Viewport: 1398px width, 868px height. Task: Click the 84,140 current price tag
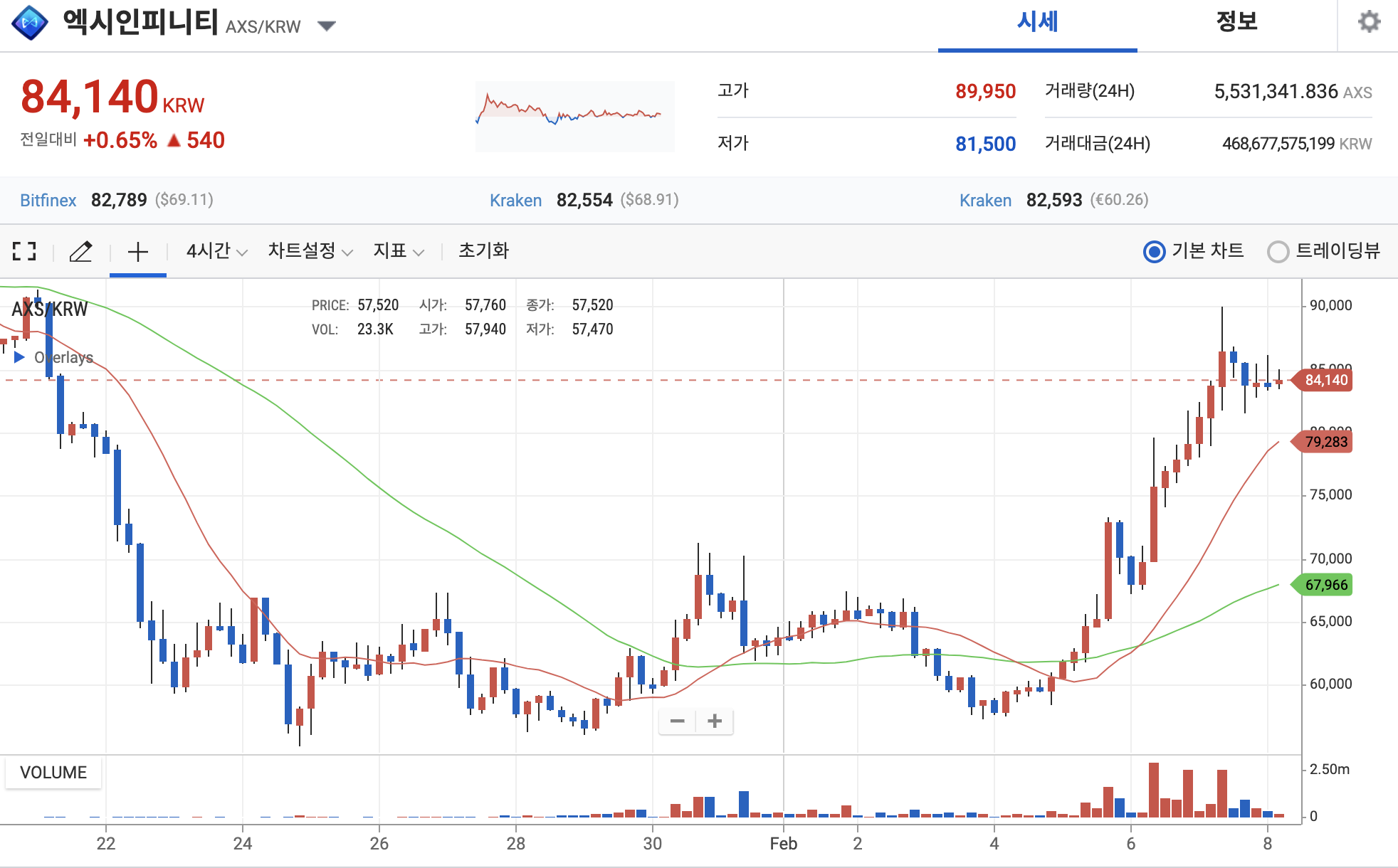pyautogui.click(x=1326, y=380)
